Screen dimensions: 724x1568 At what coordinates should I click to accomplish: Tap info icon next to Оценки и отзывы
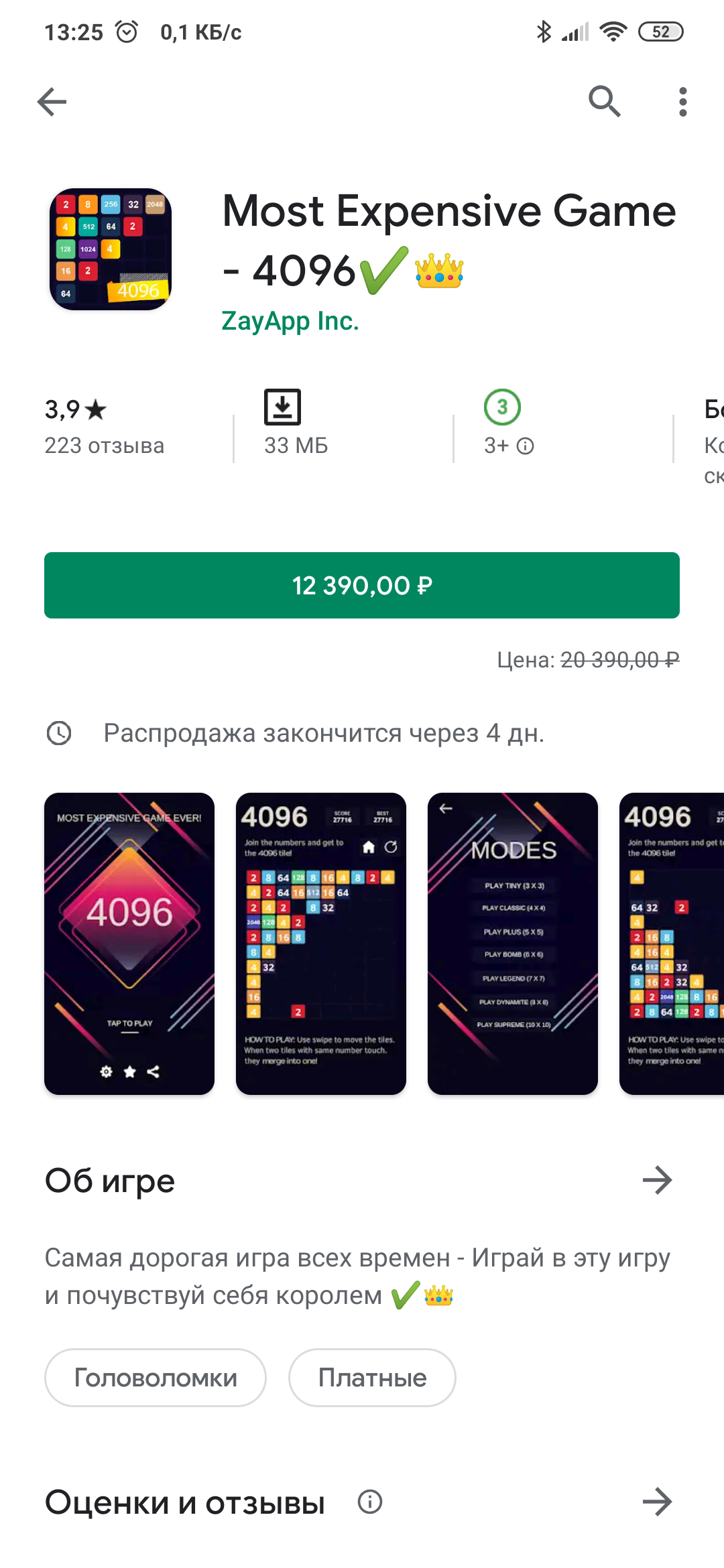click(x=370, y=1502)
